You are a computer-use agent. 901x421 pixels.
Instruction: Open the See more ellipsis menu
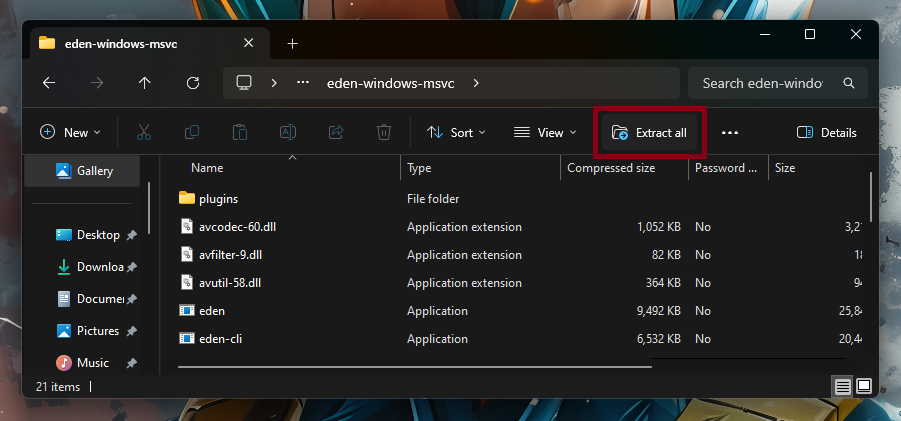click(730, 133)
